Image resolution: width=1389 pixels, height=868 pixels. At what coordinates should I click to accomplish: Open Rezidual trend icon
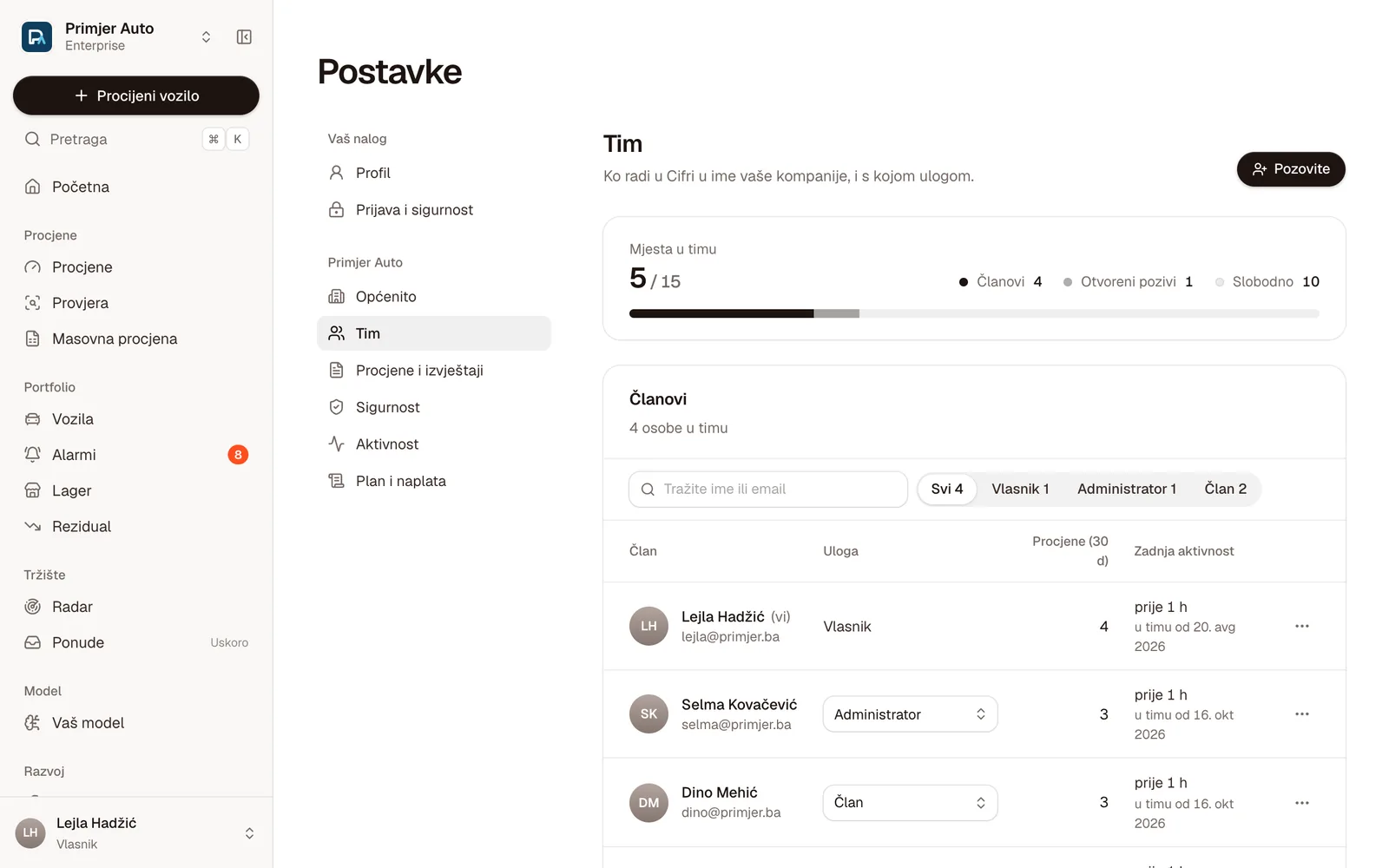(33, 527)
